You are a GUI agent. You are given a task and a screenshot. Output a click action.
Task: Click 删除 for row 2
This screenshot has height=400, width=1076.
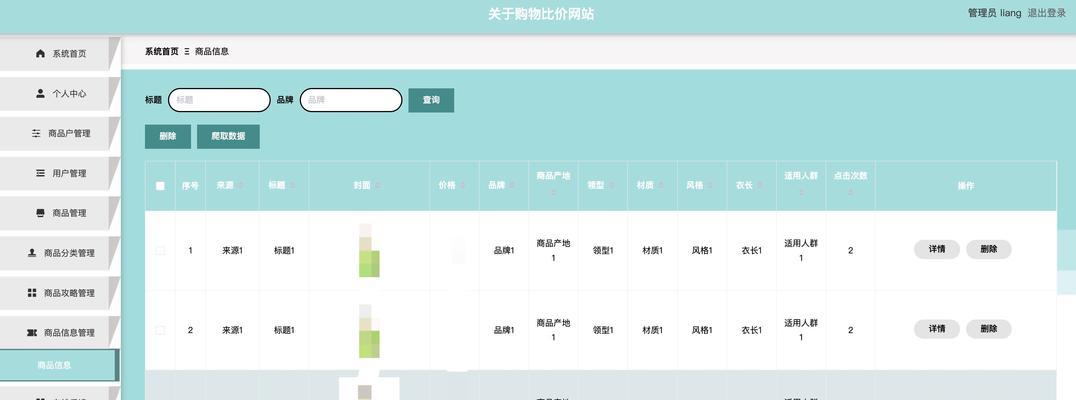pos(989,329)
